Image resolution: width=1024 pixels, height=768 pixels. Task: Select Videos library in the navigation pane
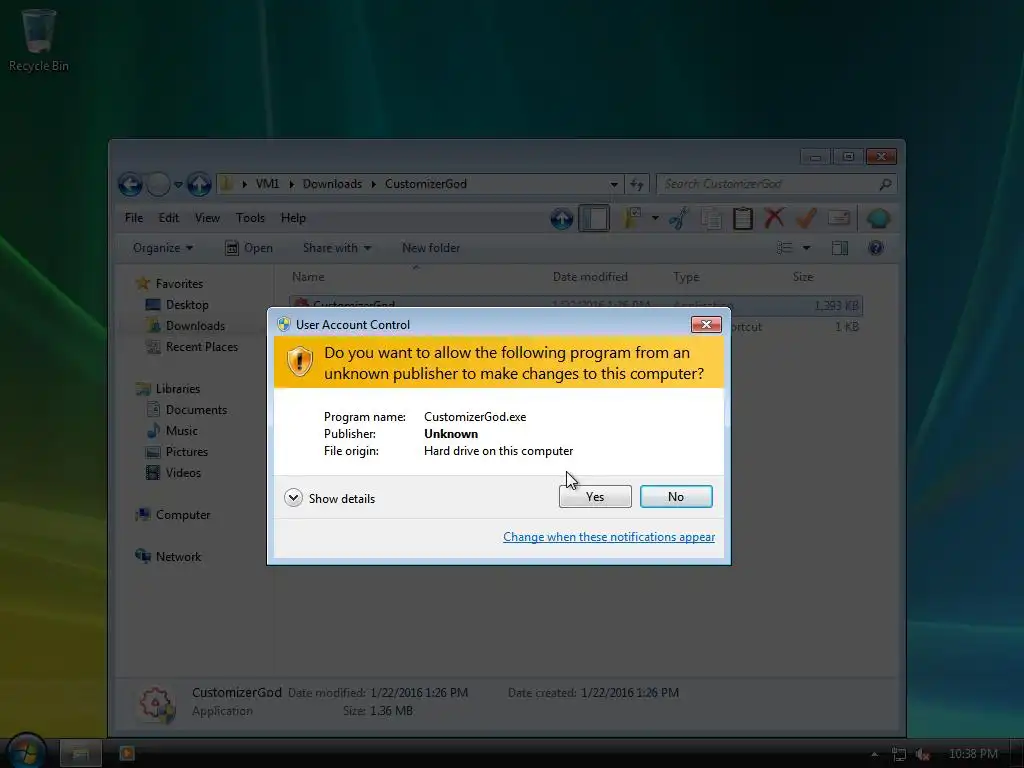174,472
